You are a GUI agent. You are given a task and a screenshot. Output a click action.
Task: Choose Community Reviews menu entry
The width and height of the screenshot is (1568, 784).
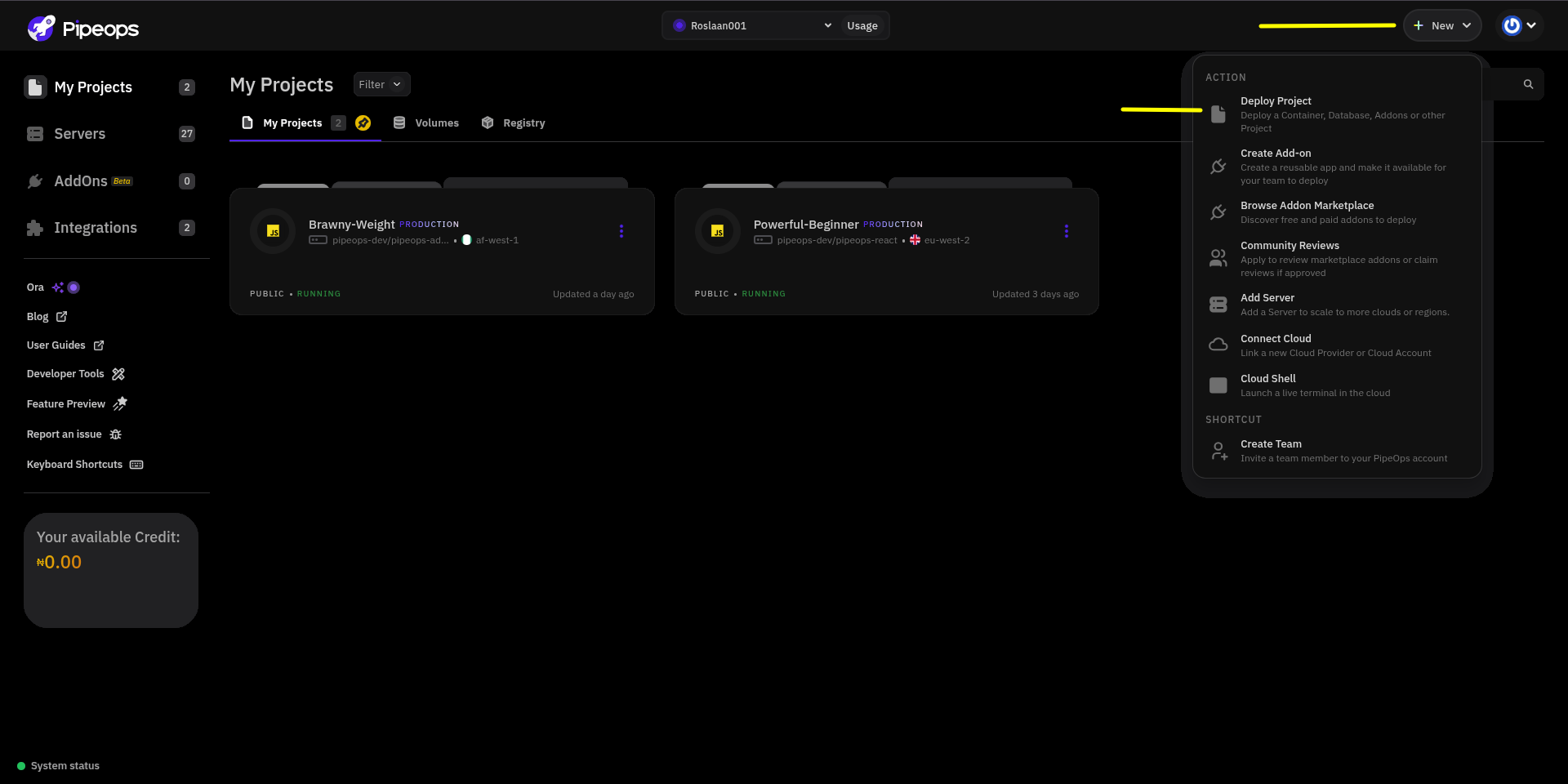tap(1337, 259)
